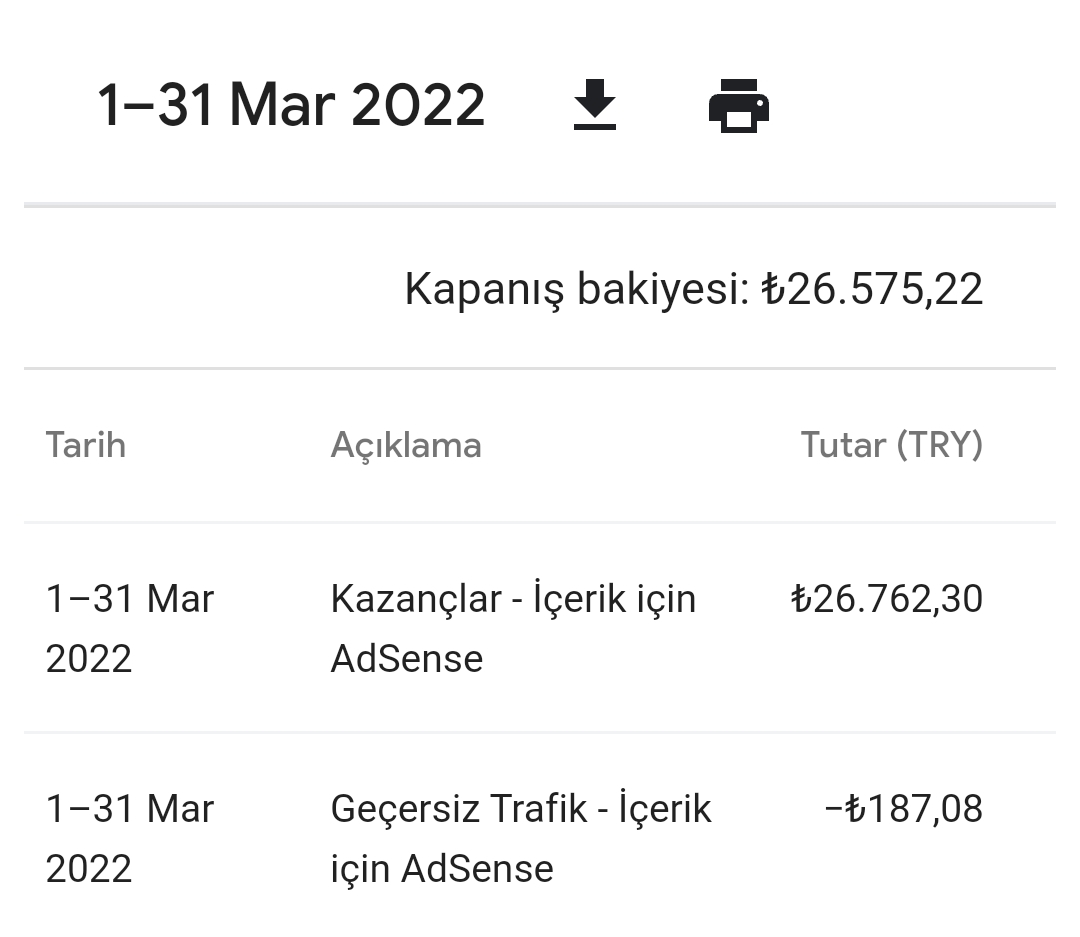Click the ₺26.762,30 earnings amount
The width and height of the screenshot is (1080, 937).
point(886,599)
